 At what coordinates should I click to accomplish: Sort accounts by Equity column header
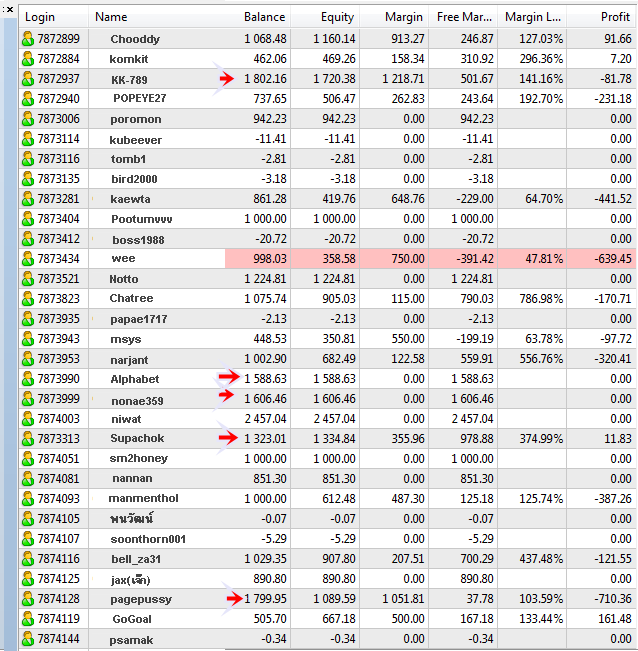(x=337, y=17)
